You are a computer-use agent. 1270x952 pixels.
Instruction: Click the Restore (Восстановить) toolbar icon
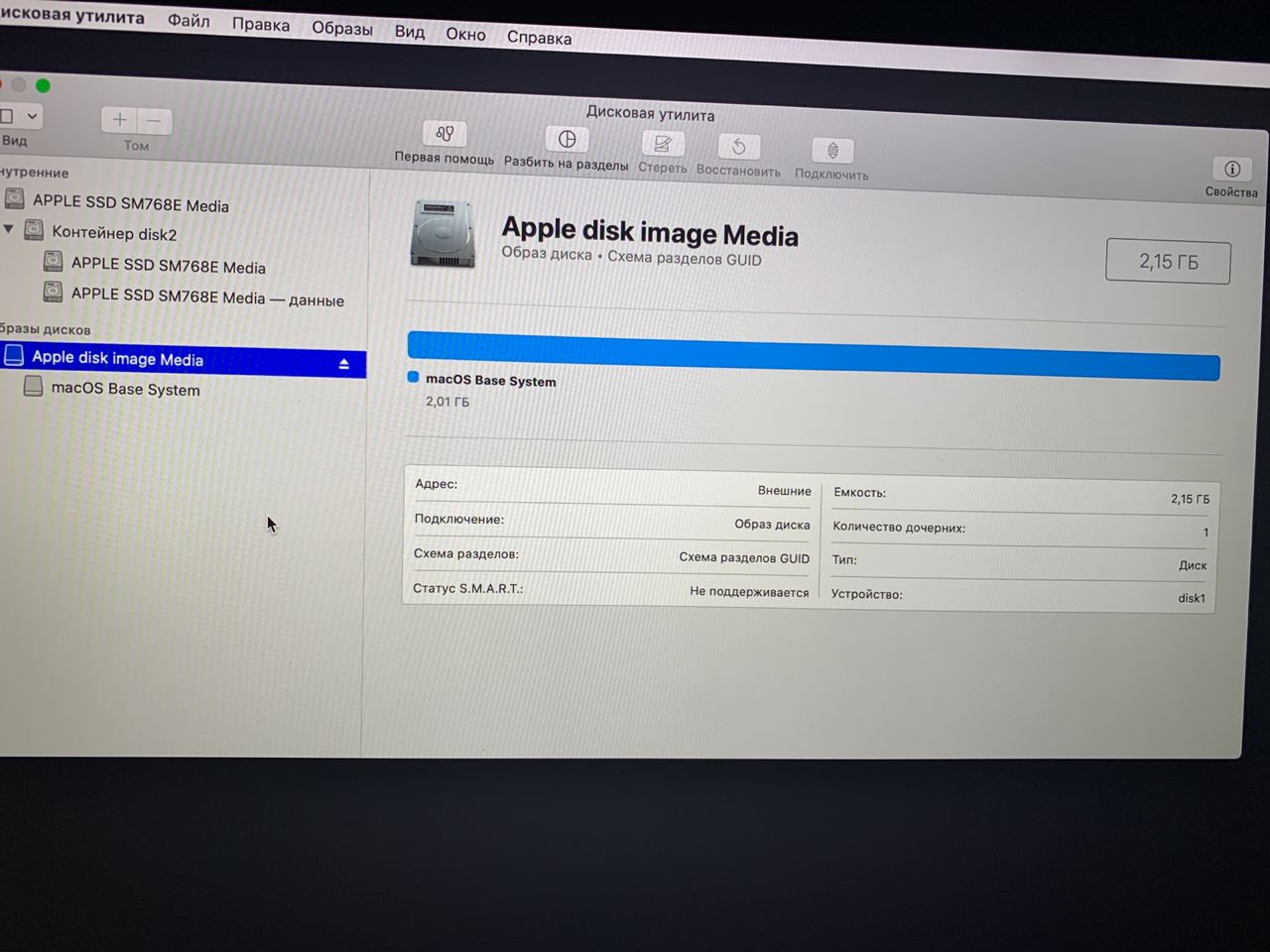click(738, 147)
